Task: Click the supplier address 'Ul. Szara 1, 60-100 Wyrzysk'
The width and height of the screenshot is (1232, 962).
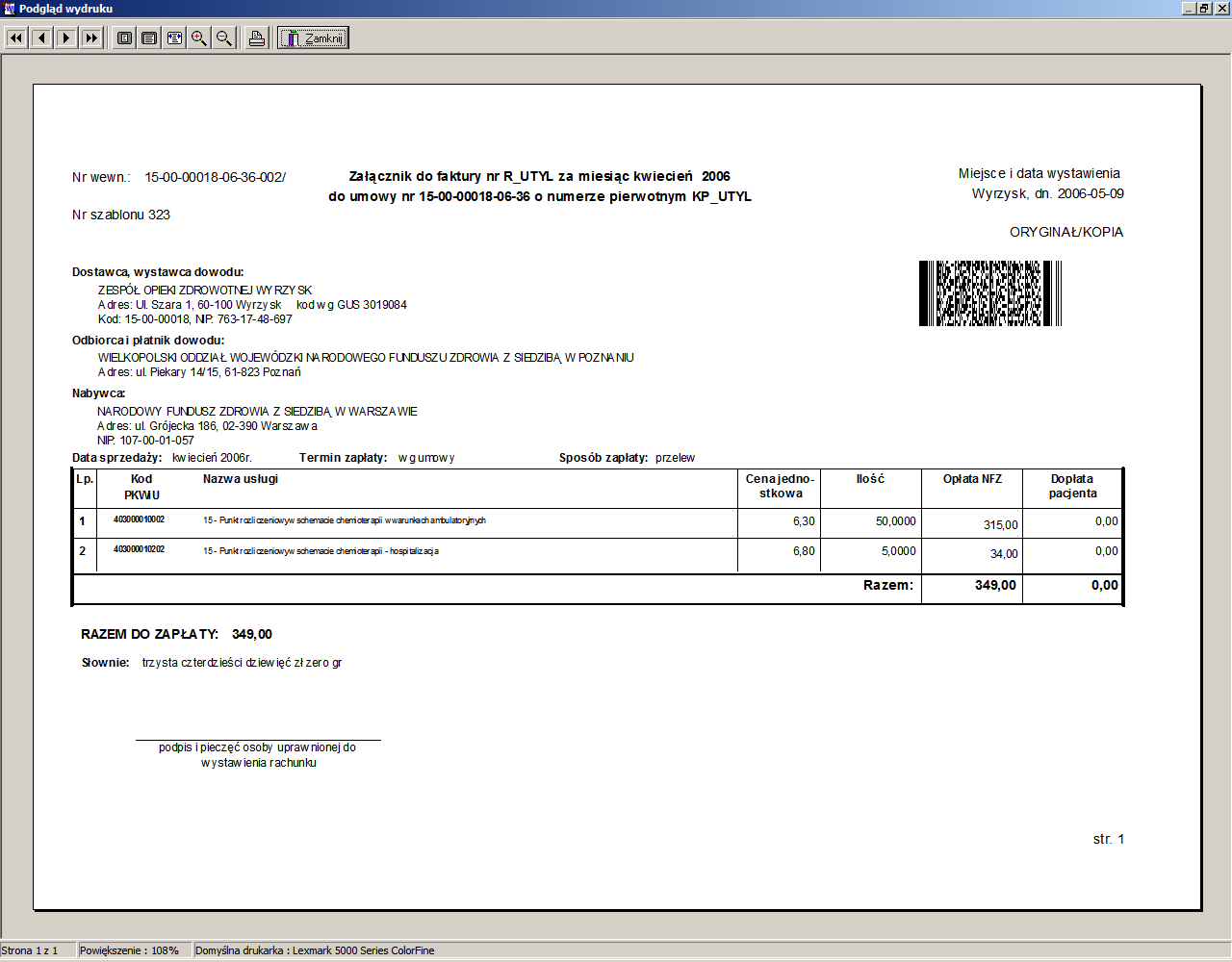Action: [209, 304]
